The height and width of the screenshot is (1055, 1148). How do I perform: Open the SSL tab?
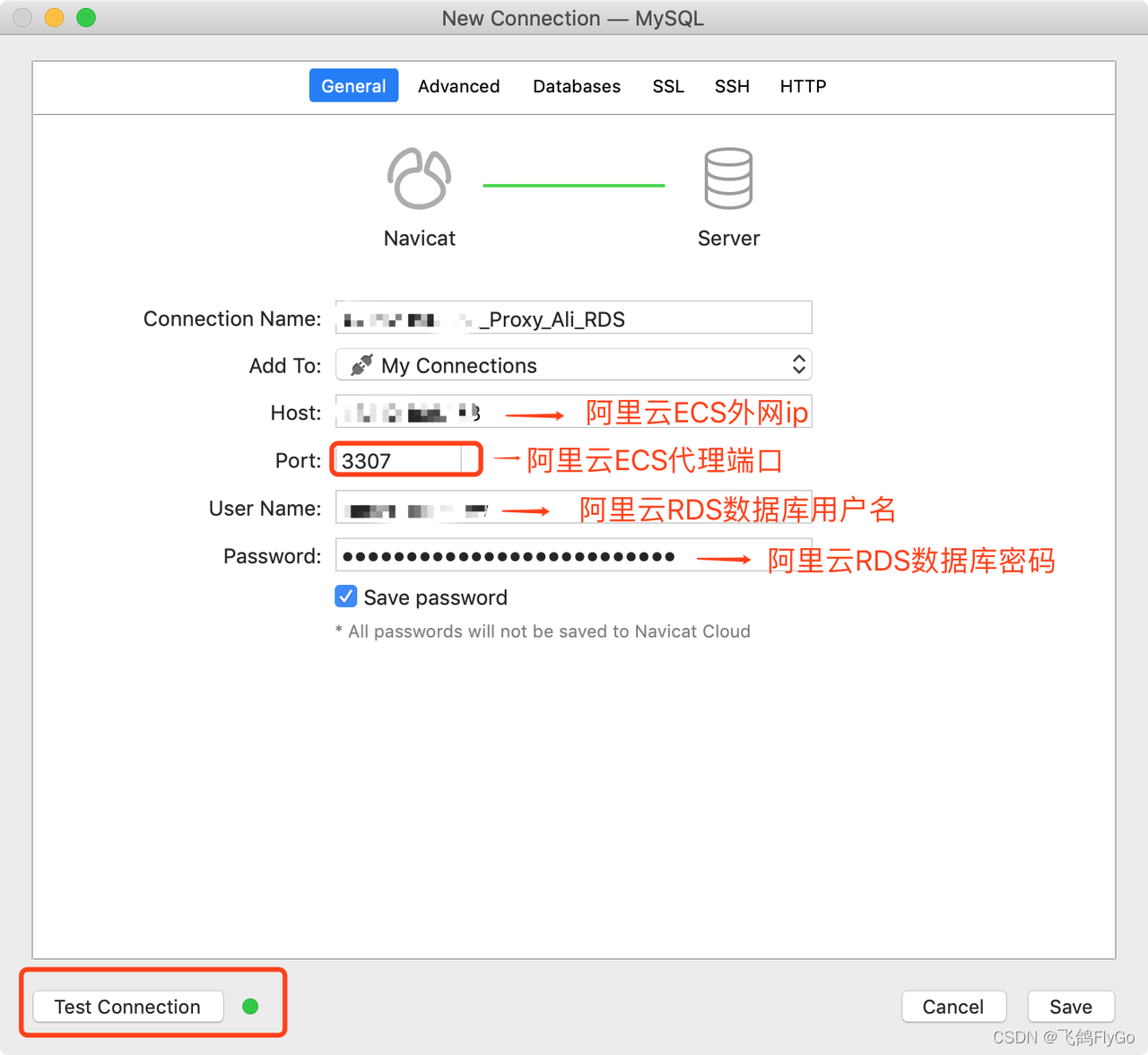(x=668, y=86)
